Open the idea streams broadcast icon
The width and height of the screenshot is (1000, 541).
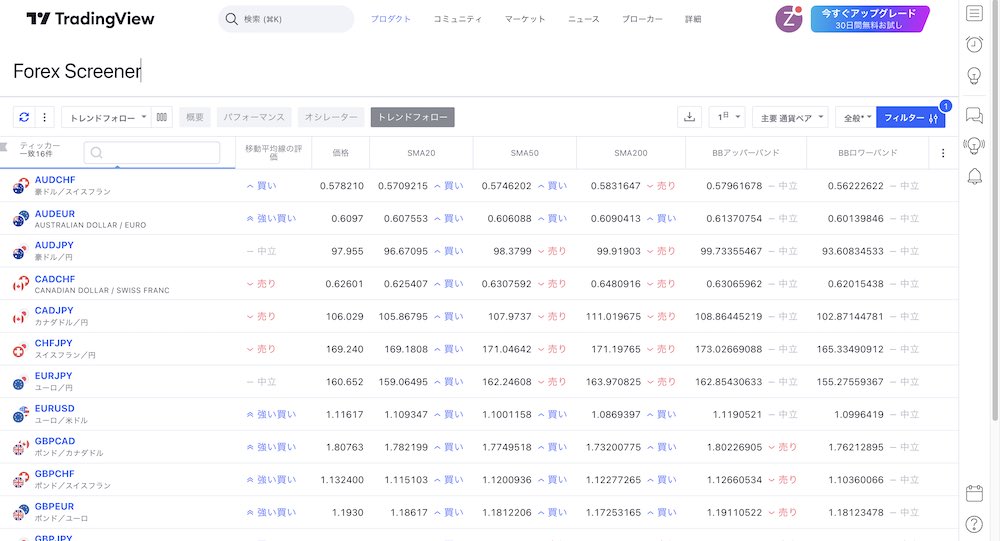tap(974, 145)
